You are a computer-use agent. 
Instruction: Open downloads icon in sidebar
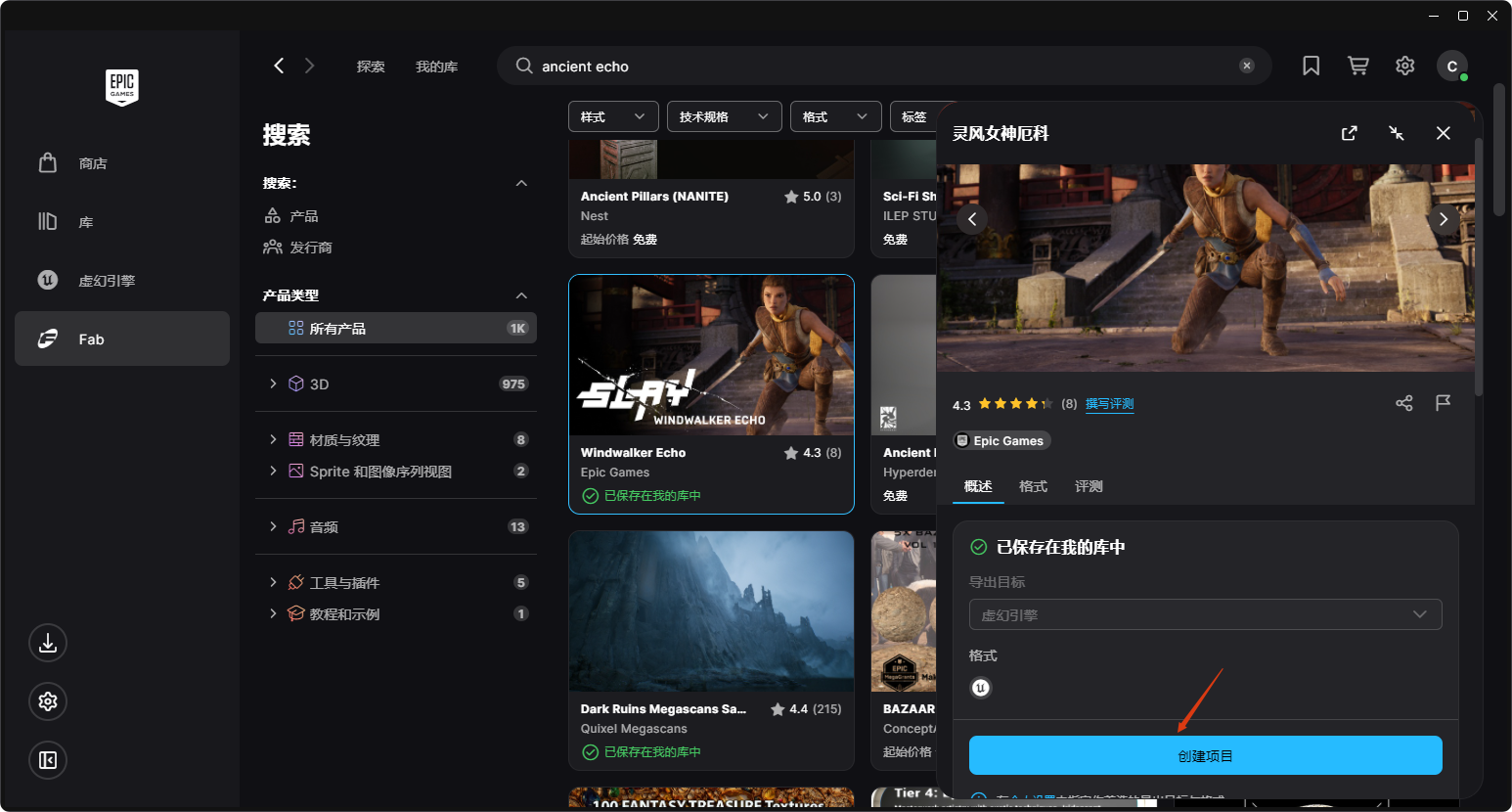click(x=48, y=643)
